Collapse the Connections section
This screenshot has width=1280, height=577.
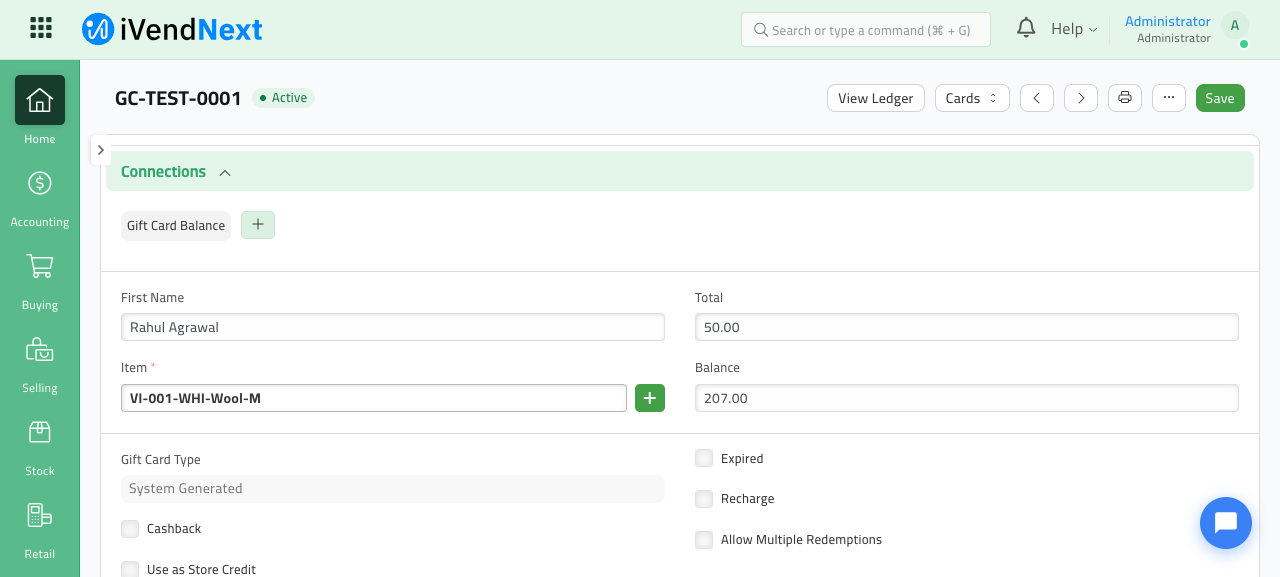225,172
